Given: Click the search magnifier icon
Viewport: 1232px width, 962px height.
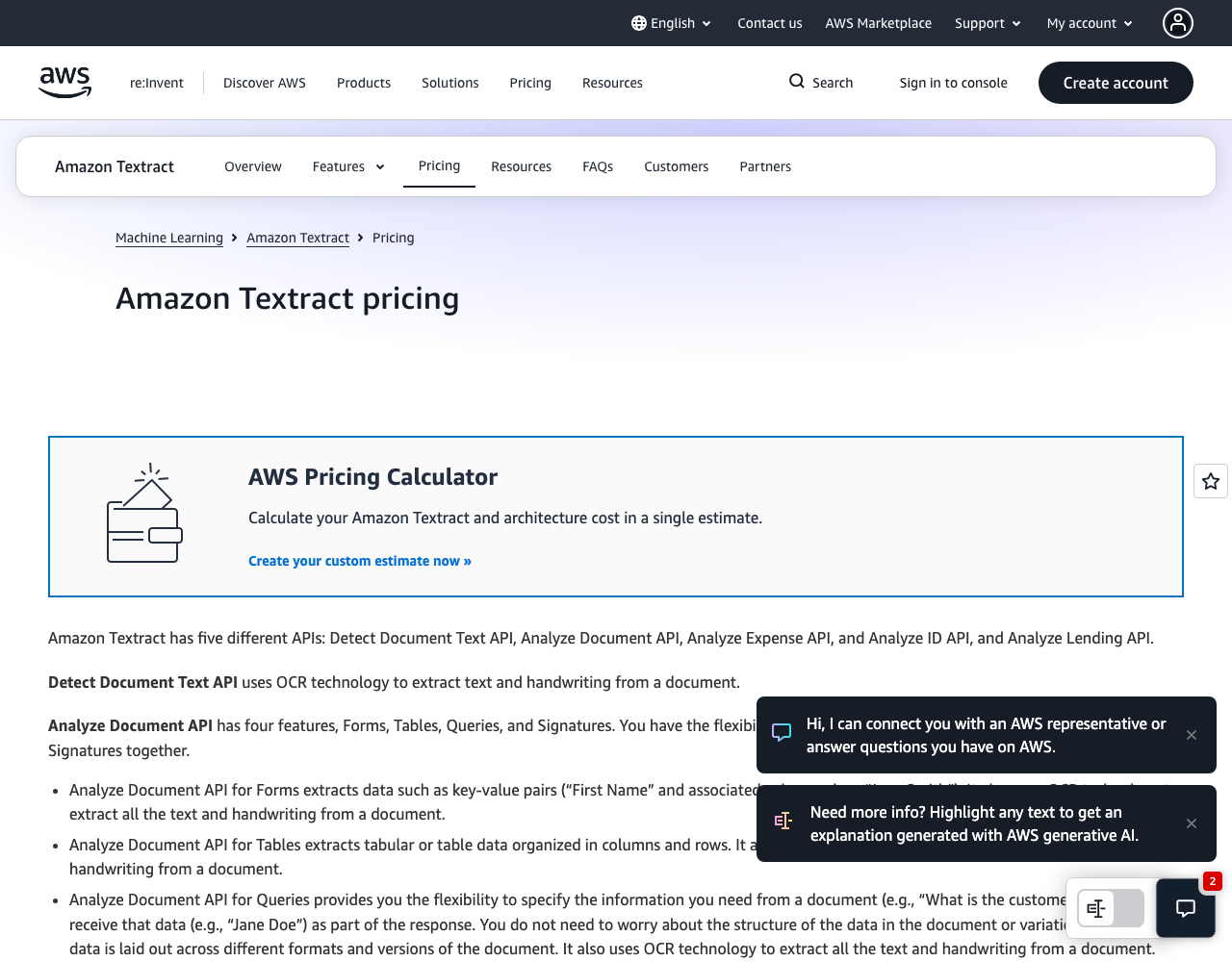Looking at the screenshot, I should click(797, 82).
